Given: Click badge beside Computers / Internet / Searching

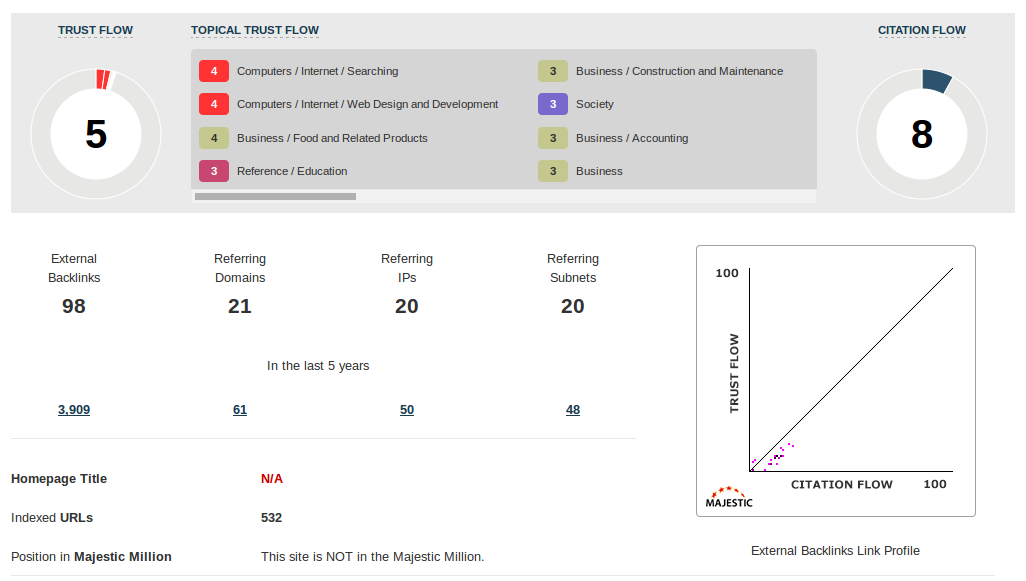Looking at the screenshot, I should point(214,71).
